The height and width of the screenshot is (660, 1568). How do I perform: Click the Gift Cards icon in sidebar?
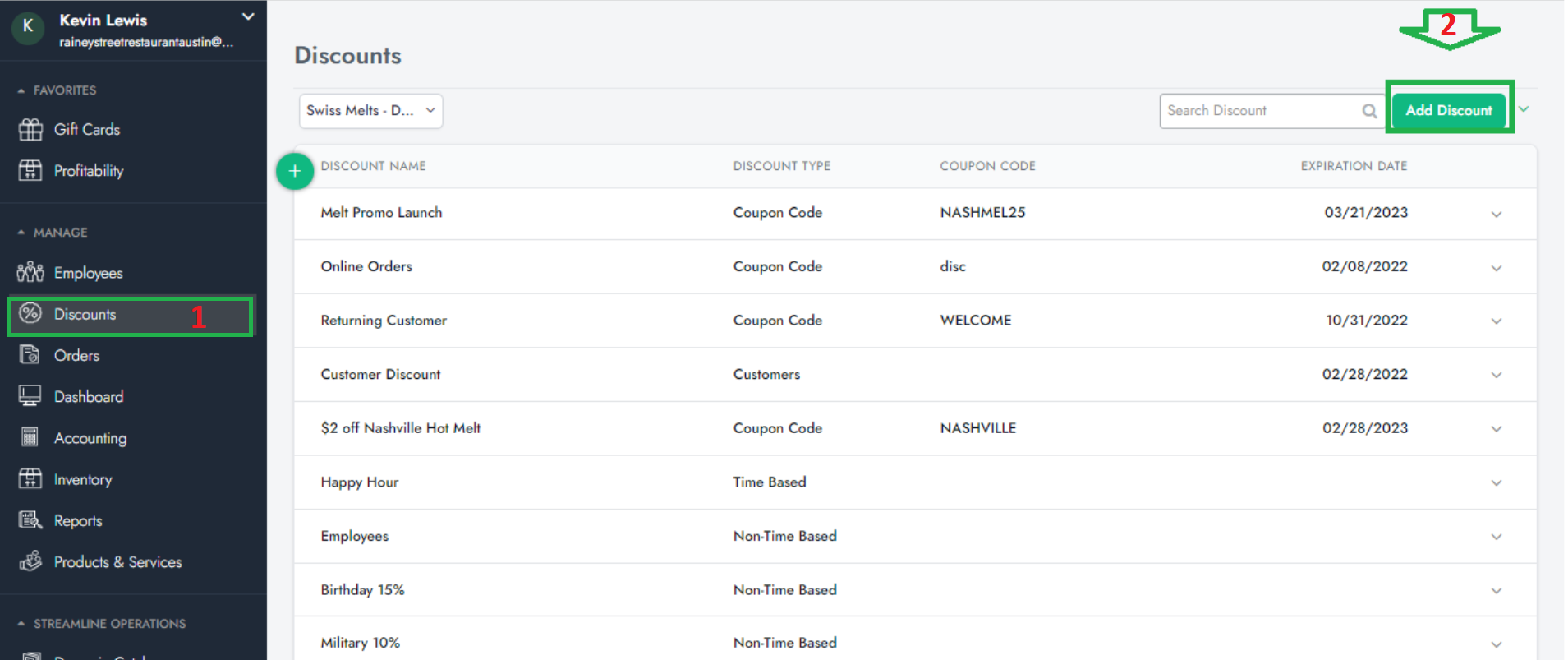pos(30,129)
